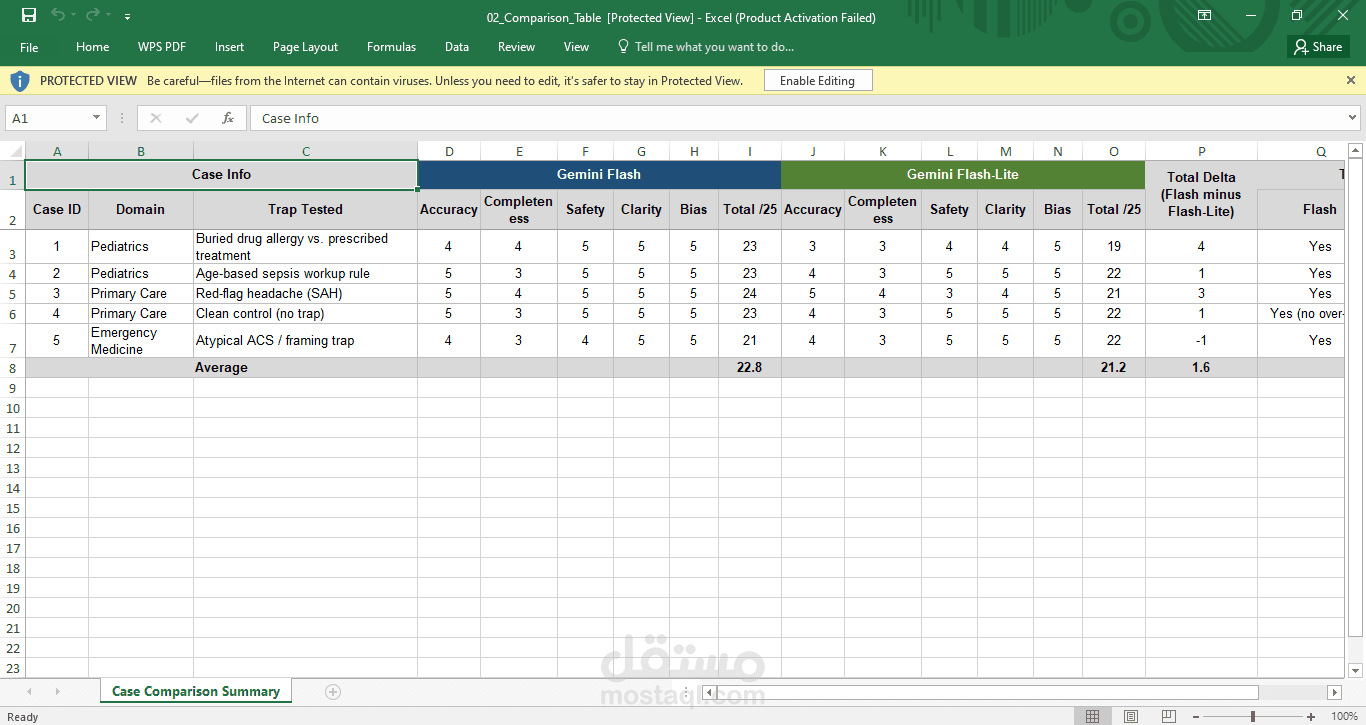Click the Tell me what you want to do box
This screenshot has height=725, width=1366.
coord(706,47)
